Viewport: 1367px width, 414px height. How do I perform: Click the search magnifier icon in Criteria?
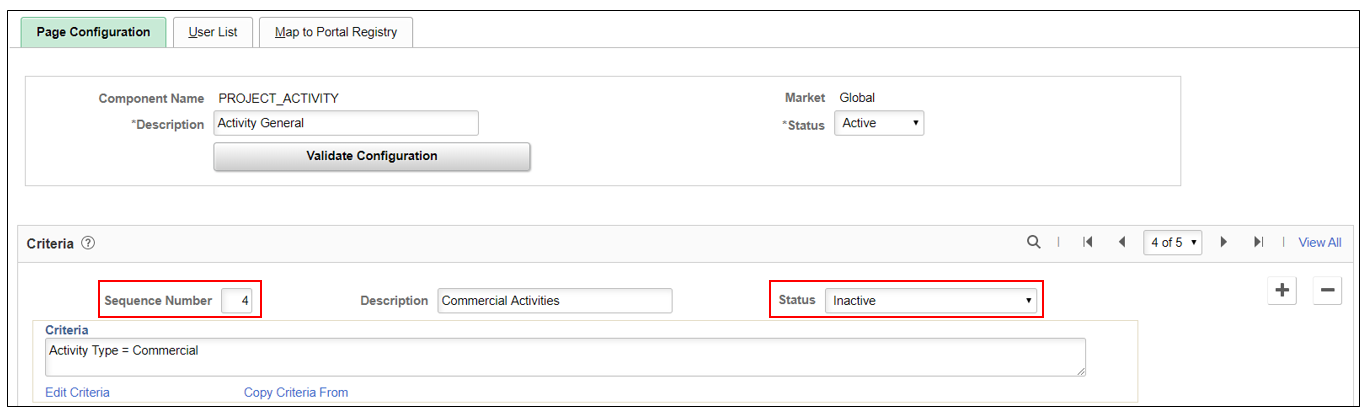click(1034, 242)
